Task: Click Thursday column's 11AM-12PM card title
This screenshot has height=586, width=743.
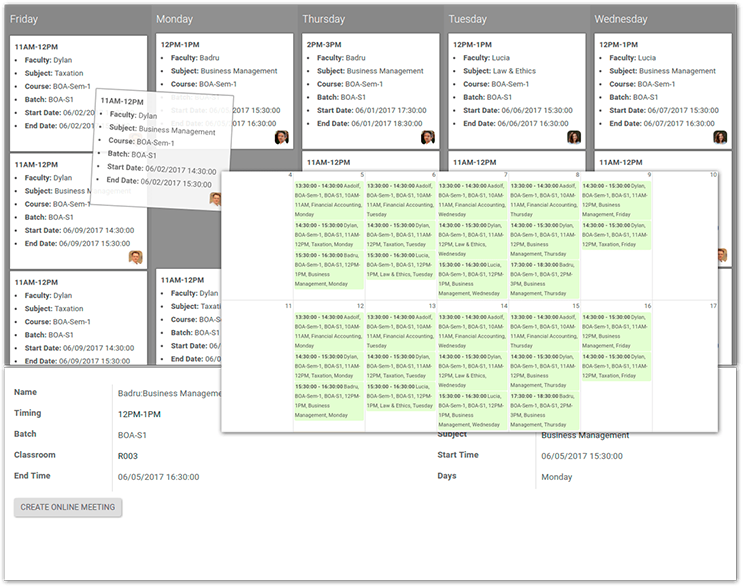Action: click(x=328, y=162)
